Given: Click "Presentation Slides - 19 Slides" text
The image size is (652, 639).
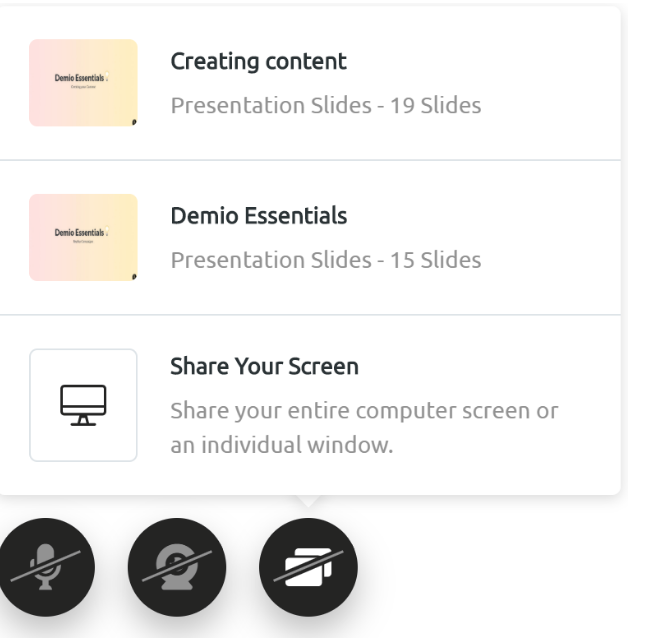Looking at the screenshot, I should [326, 105].
